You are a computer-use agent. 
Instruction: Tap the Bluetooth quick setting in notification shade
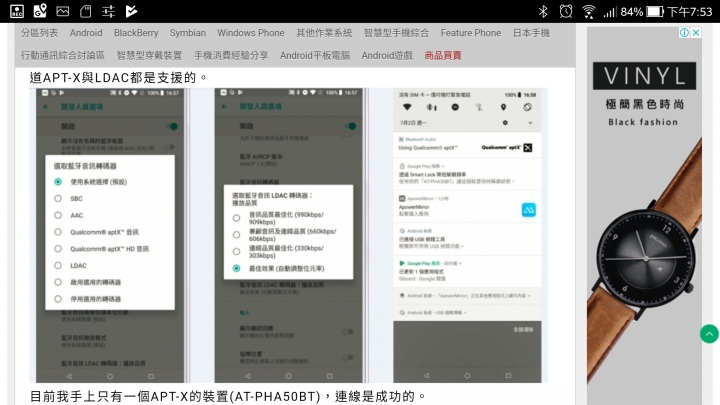point(431,107)
